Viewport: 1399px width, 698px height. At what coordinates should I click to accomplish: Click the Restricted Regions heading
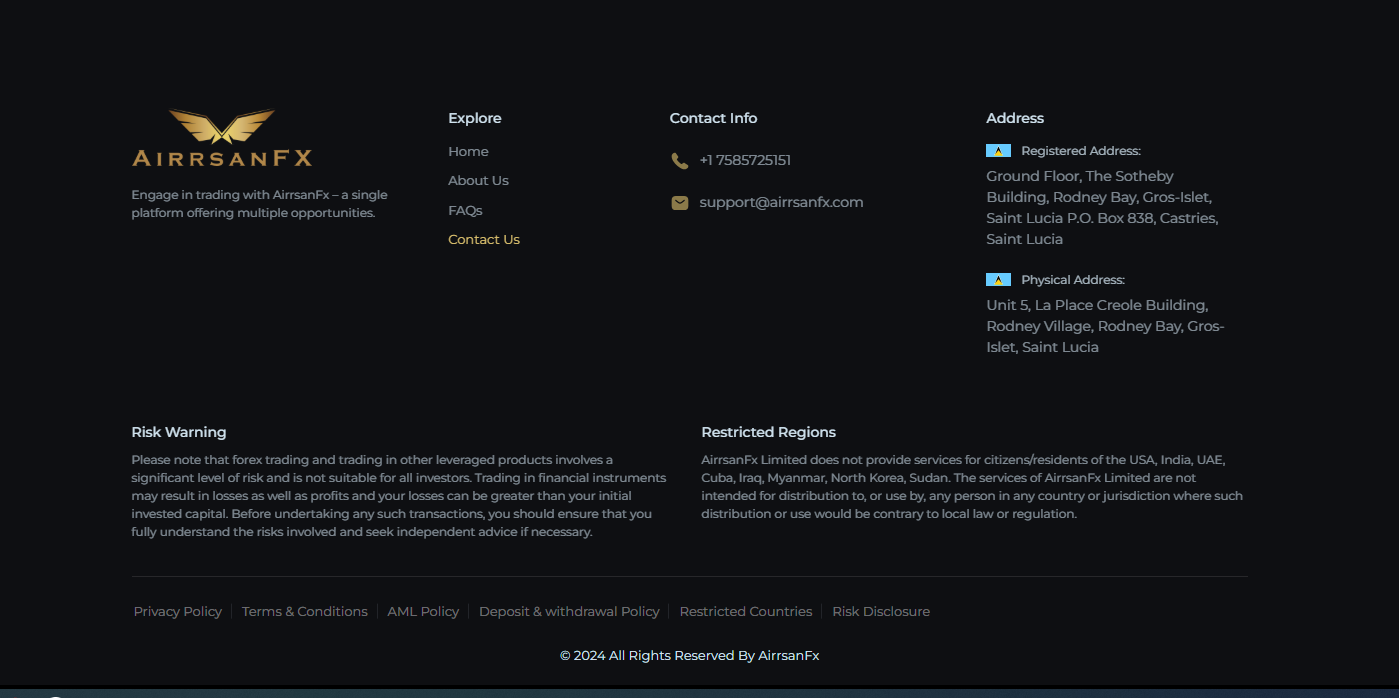coord(768,432)
